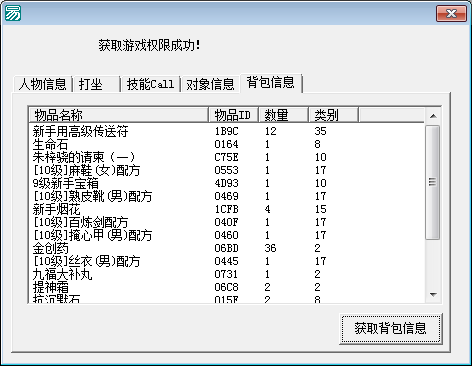
Task: Click the vertical scrollbar thumb
Action: [x=433, y=182]
